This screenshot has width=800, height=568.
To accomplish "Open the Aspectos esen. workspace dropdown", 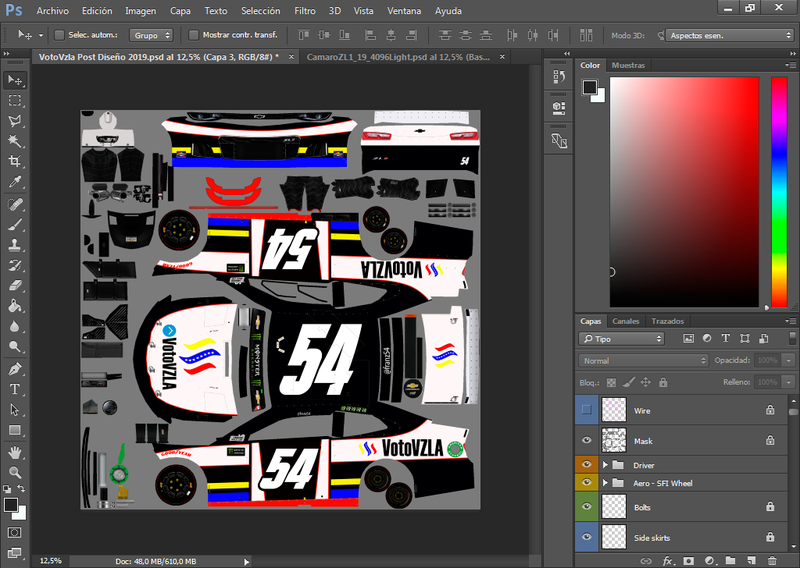I will [729, 35].
